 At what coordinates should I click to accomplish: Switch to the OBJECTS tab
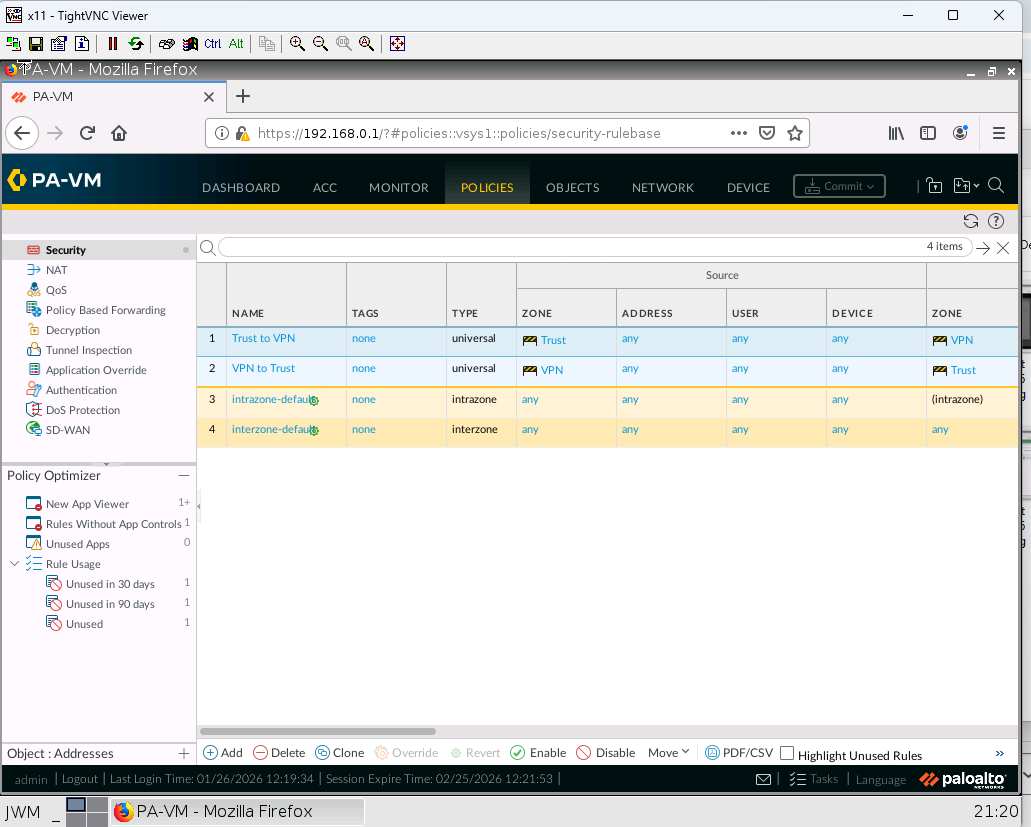pos(572,187)
